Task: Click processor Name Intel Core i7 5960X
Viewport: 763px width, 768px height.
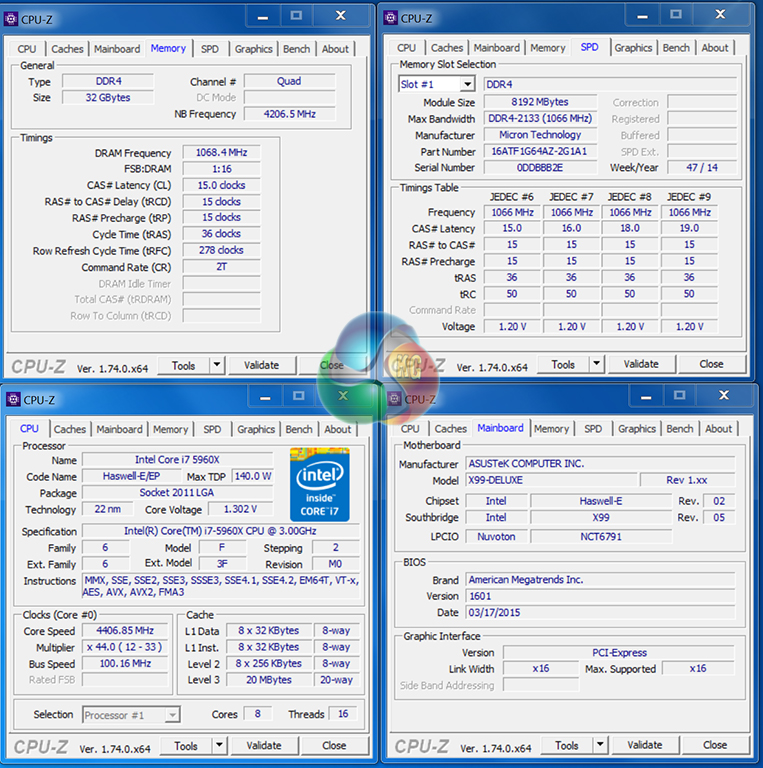Action: tap(177, 459)
